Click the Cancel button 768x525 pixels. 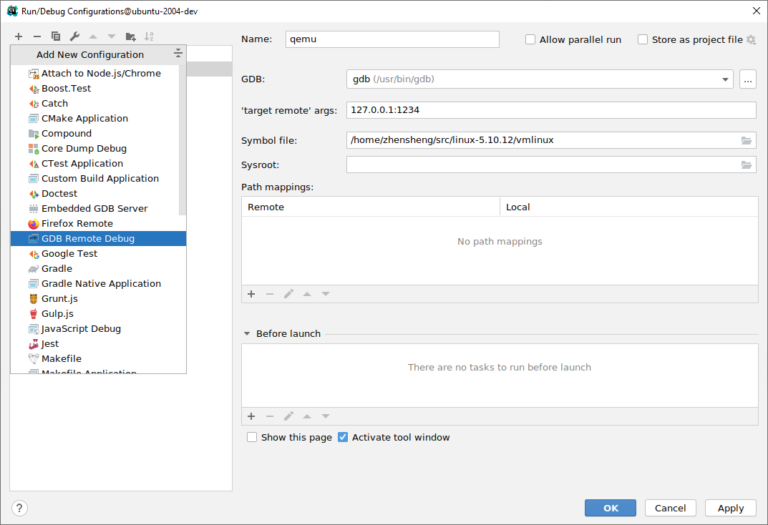(x=670, y=508)
